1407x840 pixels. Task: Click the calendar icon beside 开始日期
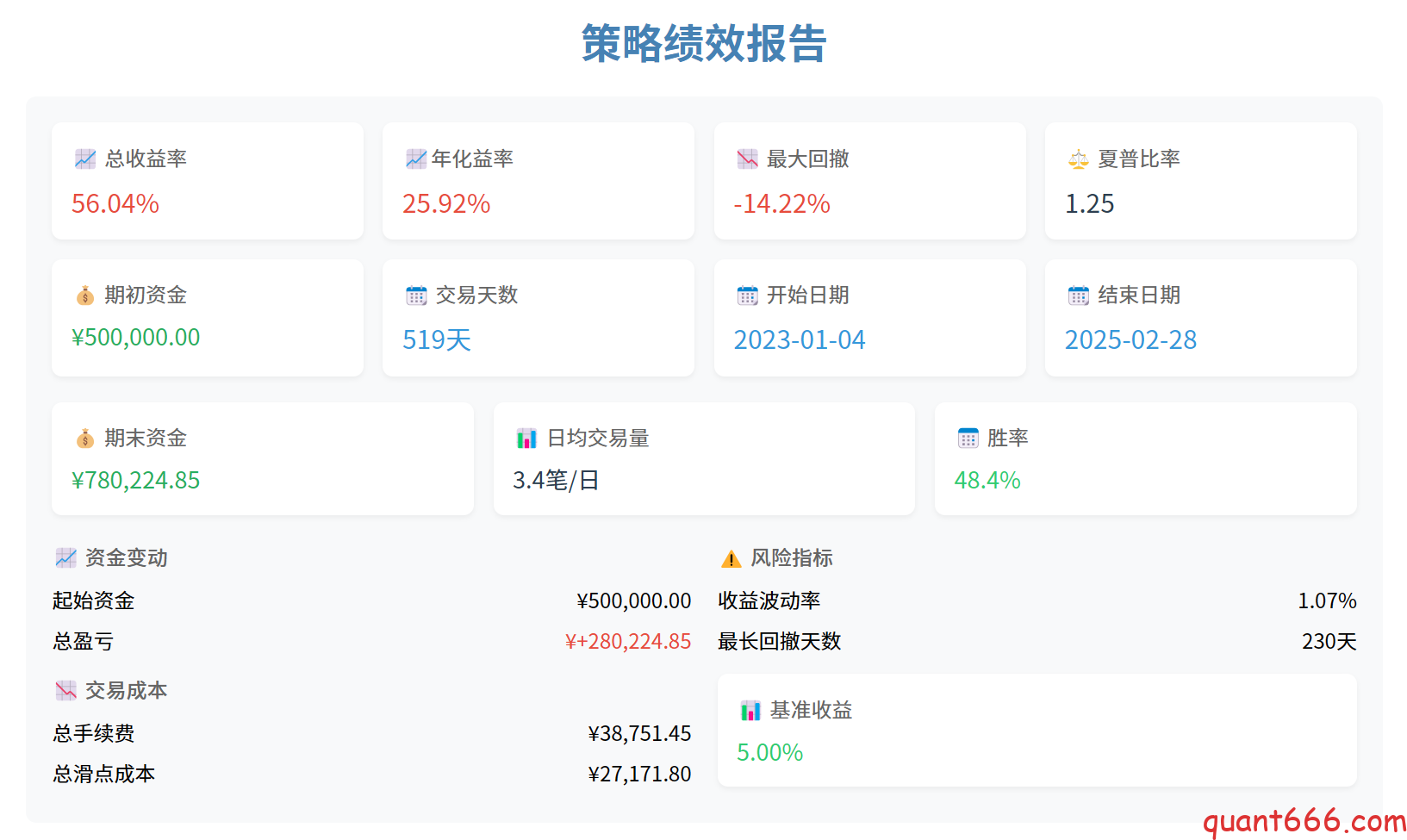click(x=747, y=296)
